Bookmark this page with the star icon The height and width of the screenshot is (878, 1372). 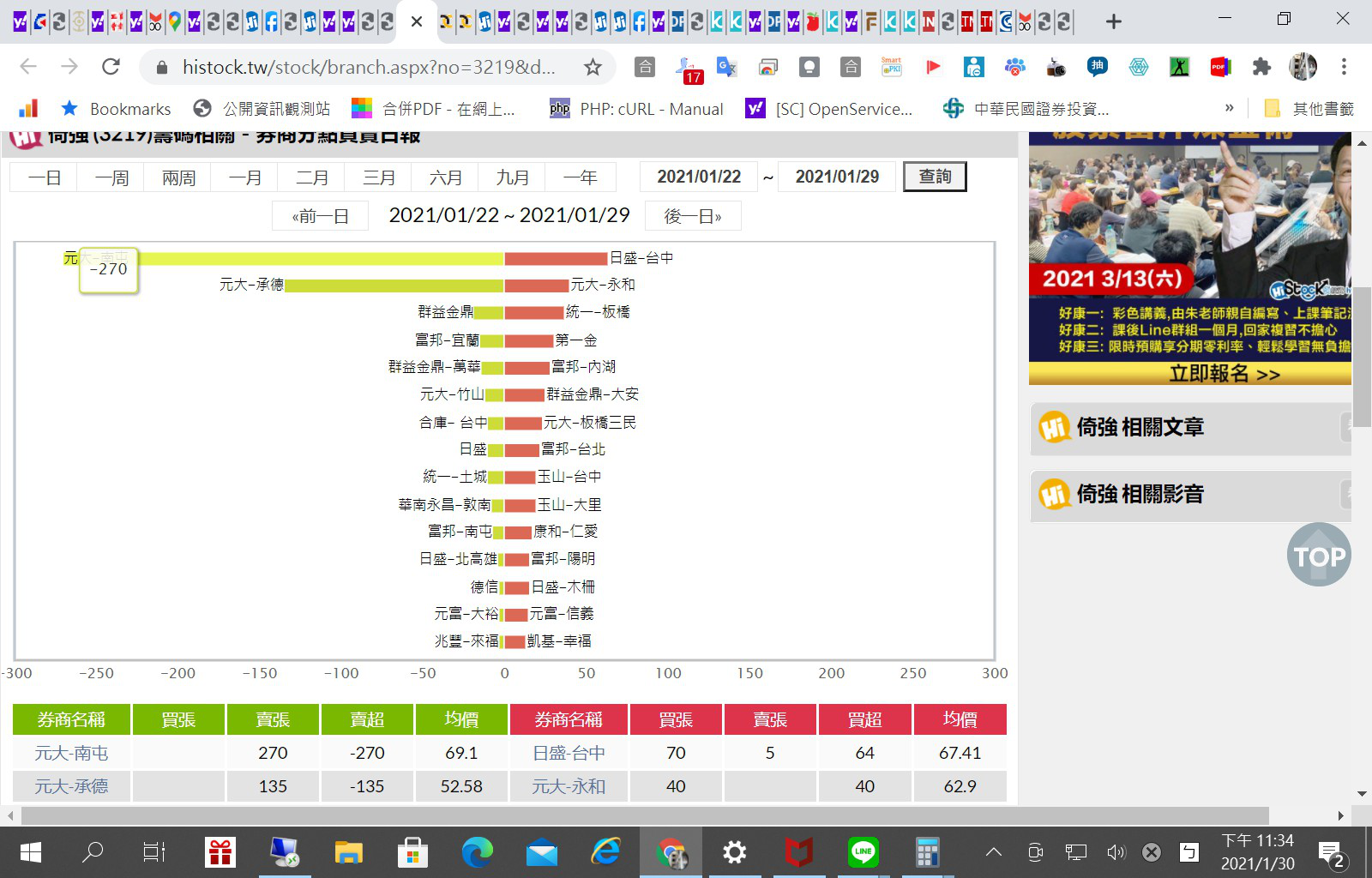[x=592, y=67]
